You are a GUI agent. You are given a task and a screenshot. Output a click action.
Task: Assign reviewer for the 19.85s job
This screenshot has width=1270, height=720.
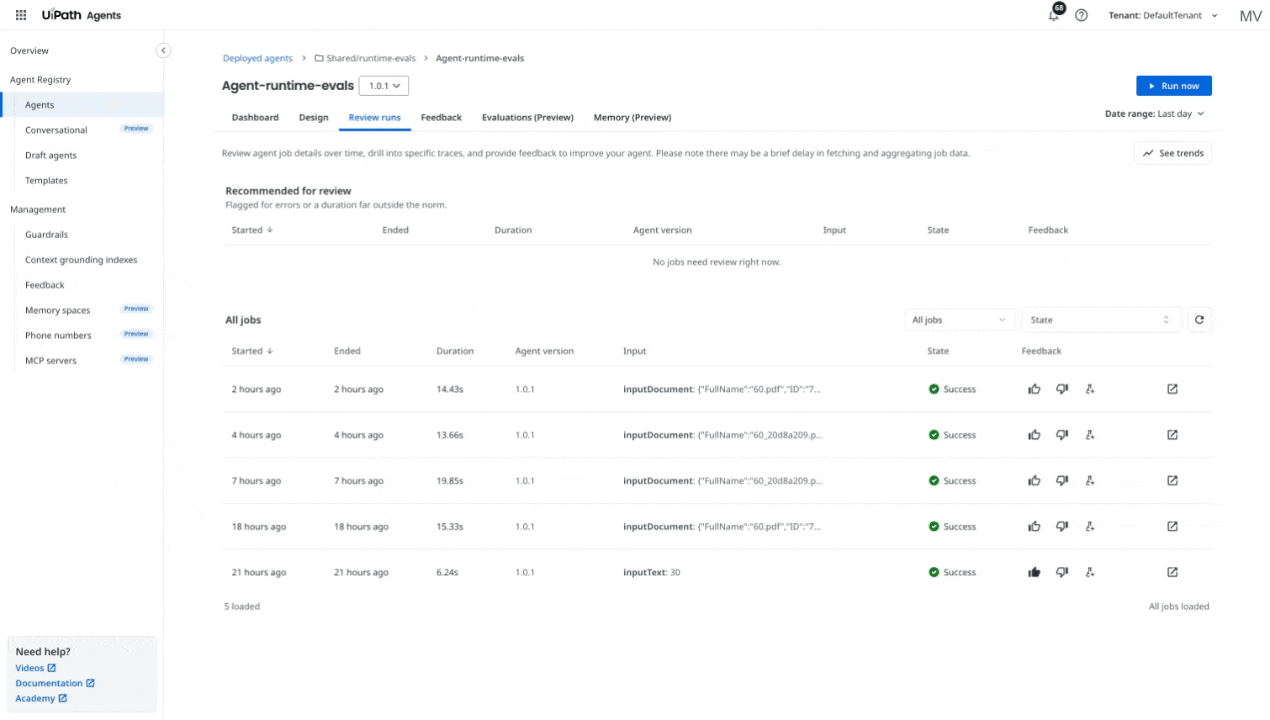tap(1090, 481)
